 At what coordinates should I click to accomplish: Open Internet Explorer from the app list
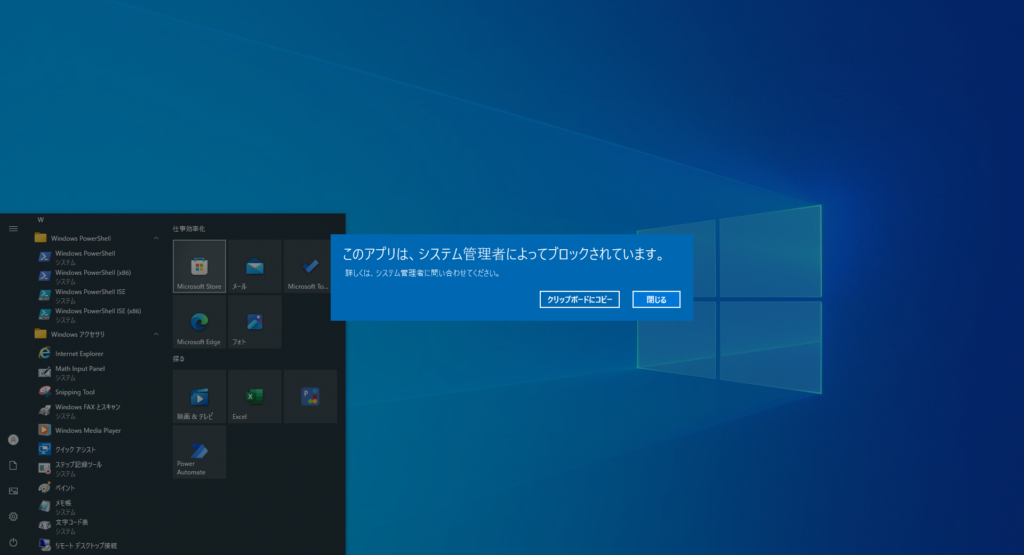click(x=97, y=353)
